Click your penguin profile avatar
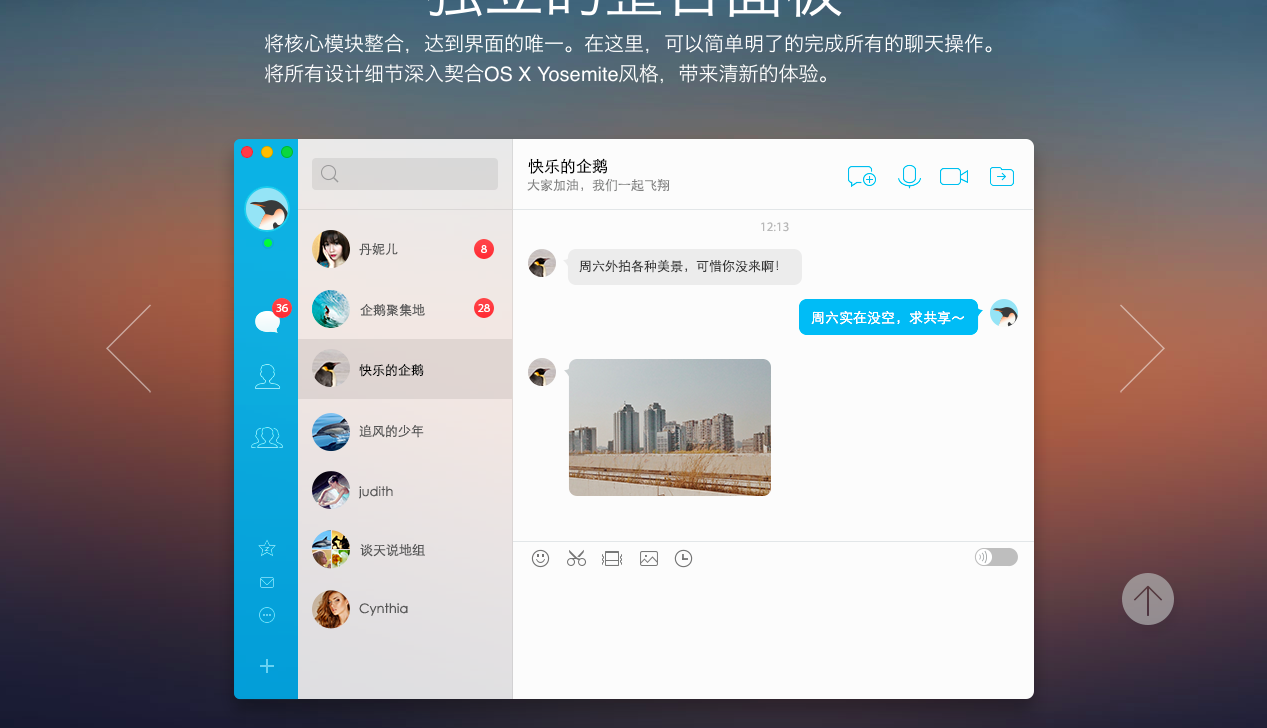1267x728 pixels. pyautogui.click(x=265, y=209)
